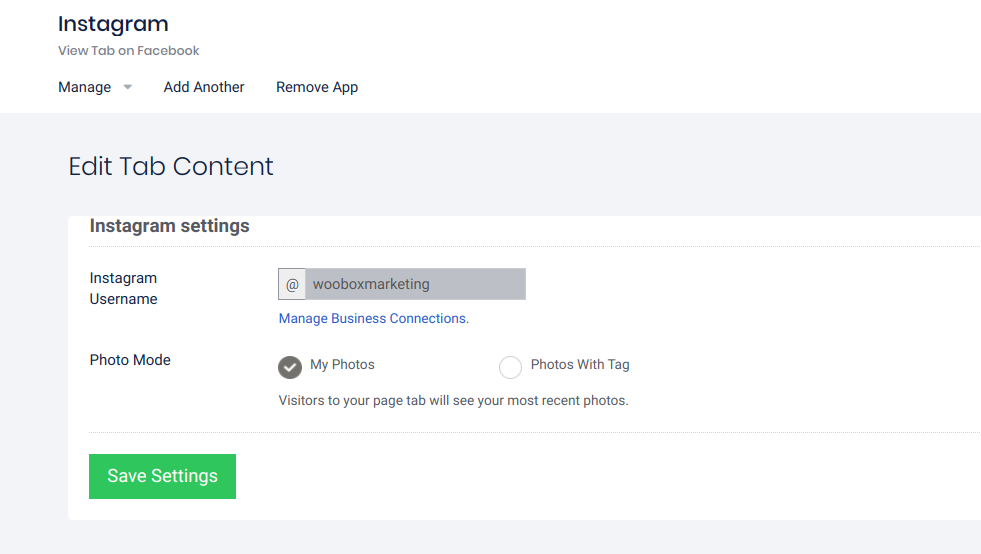Click the Edit Tab Content heading
Viewport: 981px width, 554px height.
[171, 166]
